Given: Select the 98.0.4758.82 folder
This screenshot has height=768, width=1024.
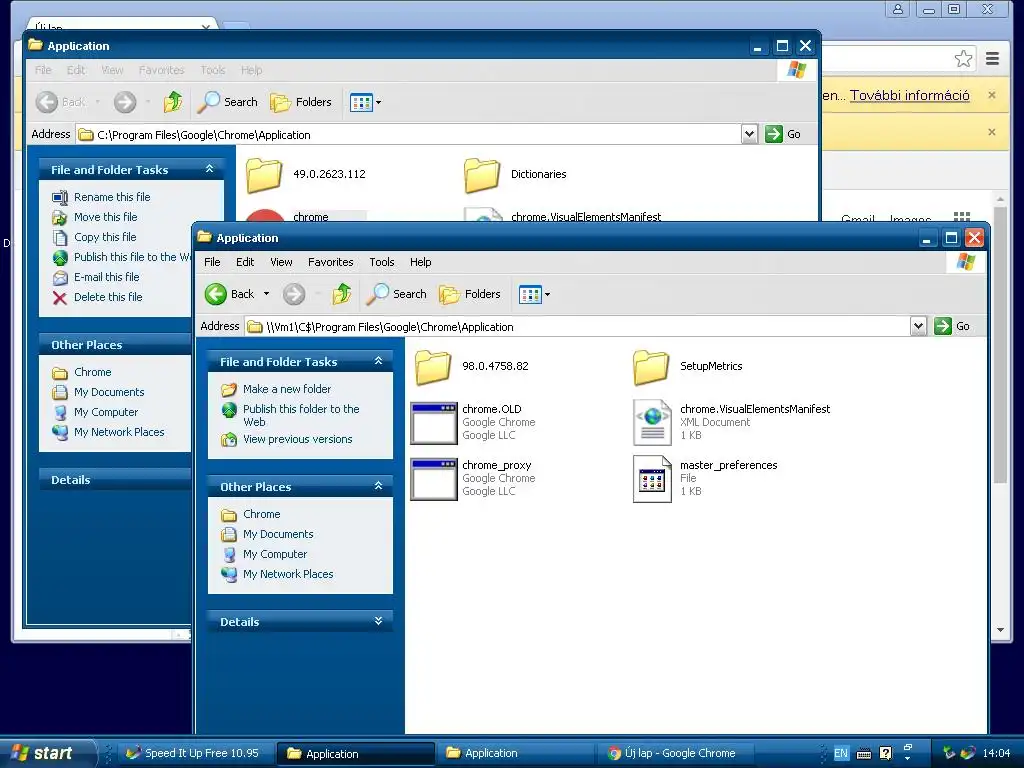Looking at the screenshot, I should 472,366.
